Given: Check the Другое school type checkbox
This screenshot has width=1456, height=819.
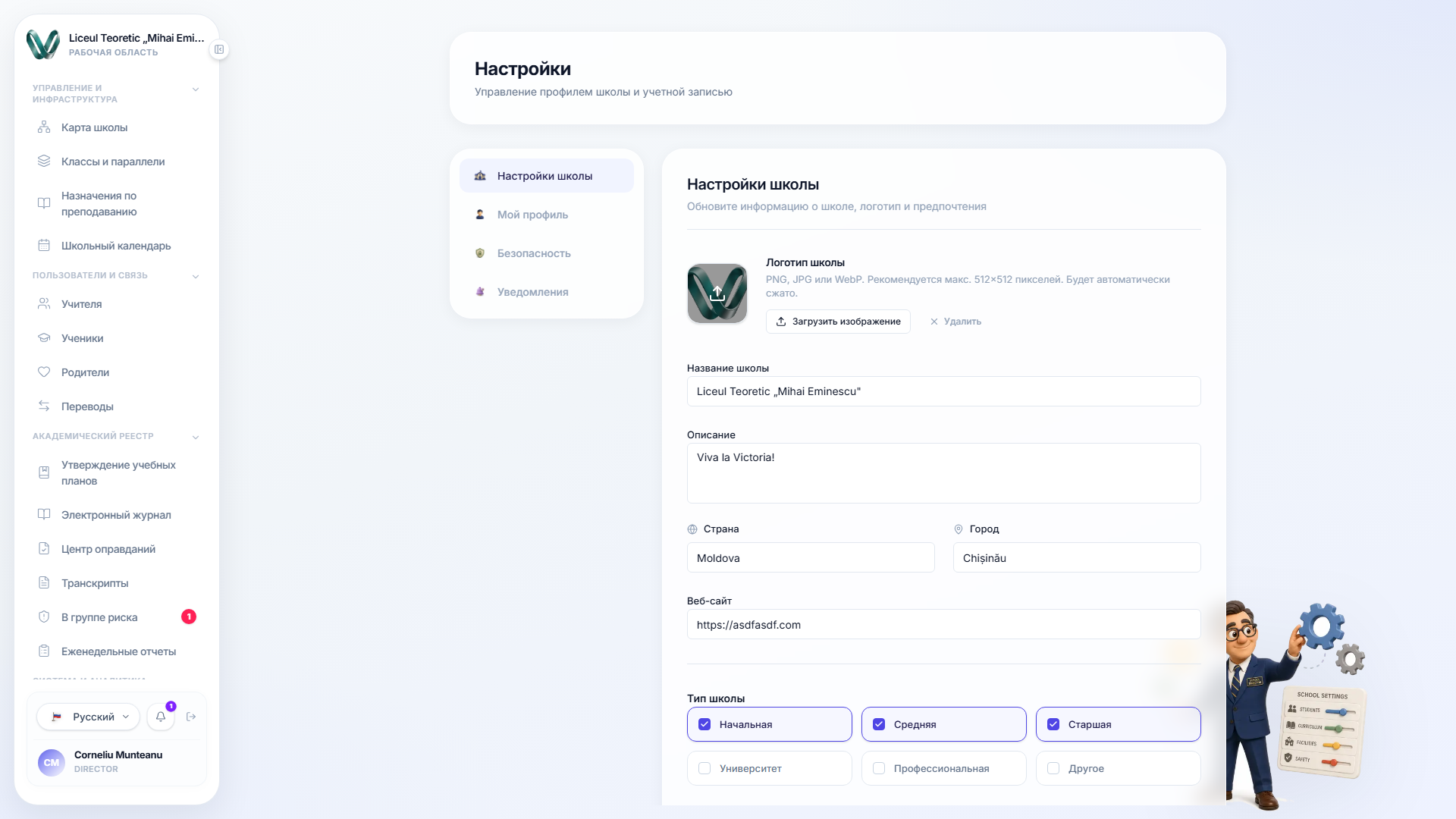Looking at the screenshot, I should pos(1053,769).
